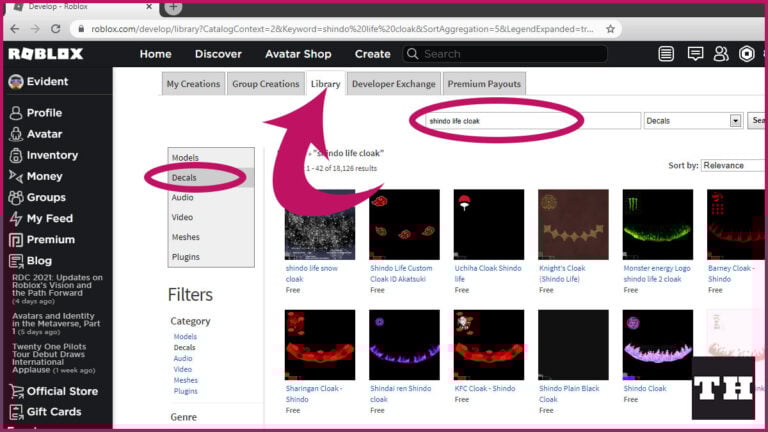The width and height of the screenshot is (768, 432).
Task: Select the Group Creations tab
Action: point(265,84)
